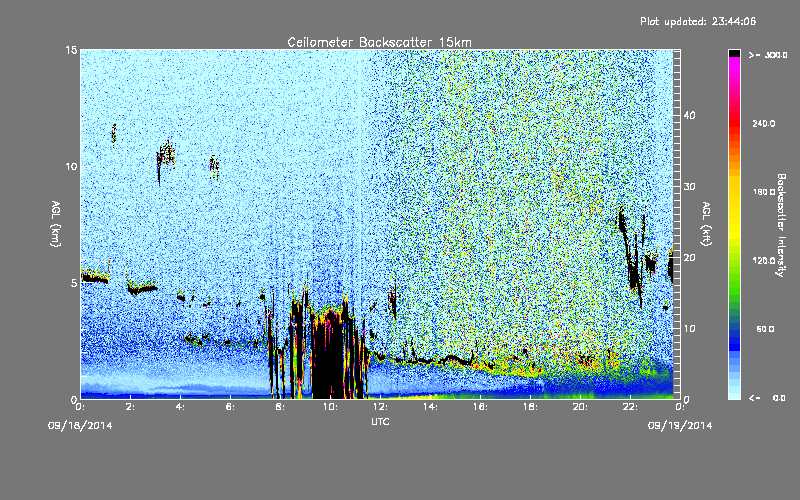800x500 pixels.
Task: Click the "15" km tick label
Action: point(71,51)
